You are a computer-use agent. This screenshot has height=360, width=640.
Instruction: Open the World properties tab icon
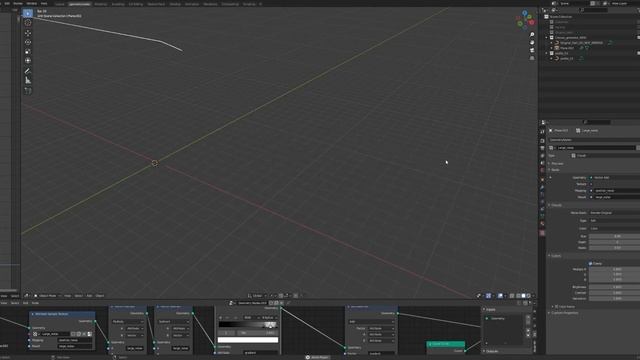(542, 171)
